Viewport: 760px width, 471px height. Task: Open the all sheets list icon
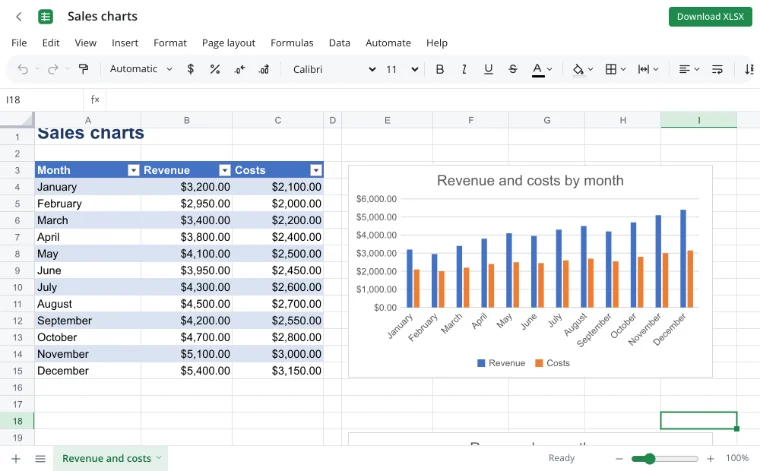[x=40, y=458]
